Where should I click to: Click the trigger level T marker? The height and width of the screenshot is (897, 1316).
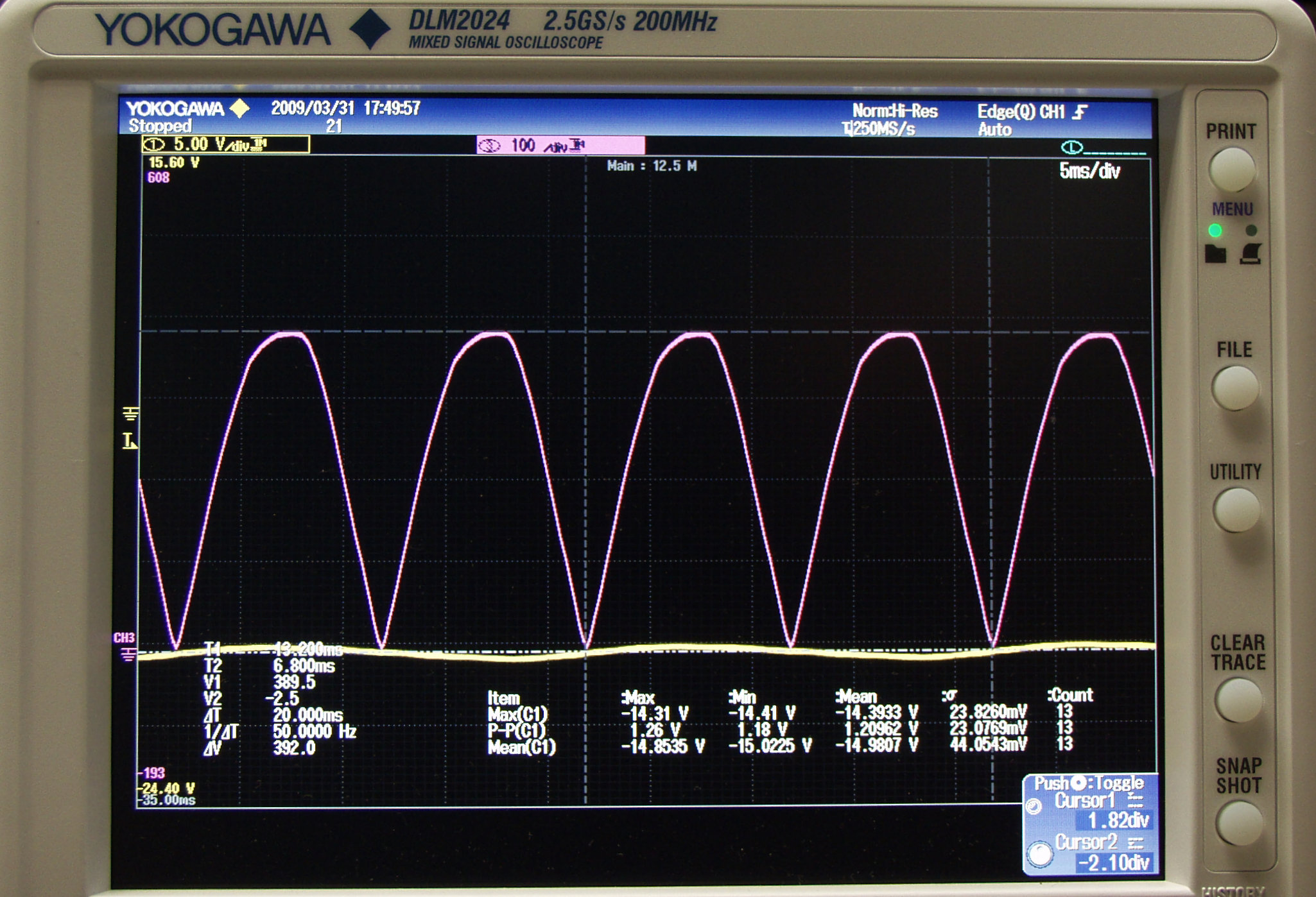click(129, 441)
